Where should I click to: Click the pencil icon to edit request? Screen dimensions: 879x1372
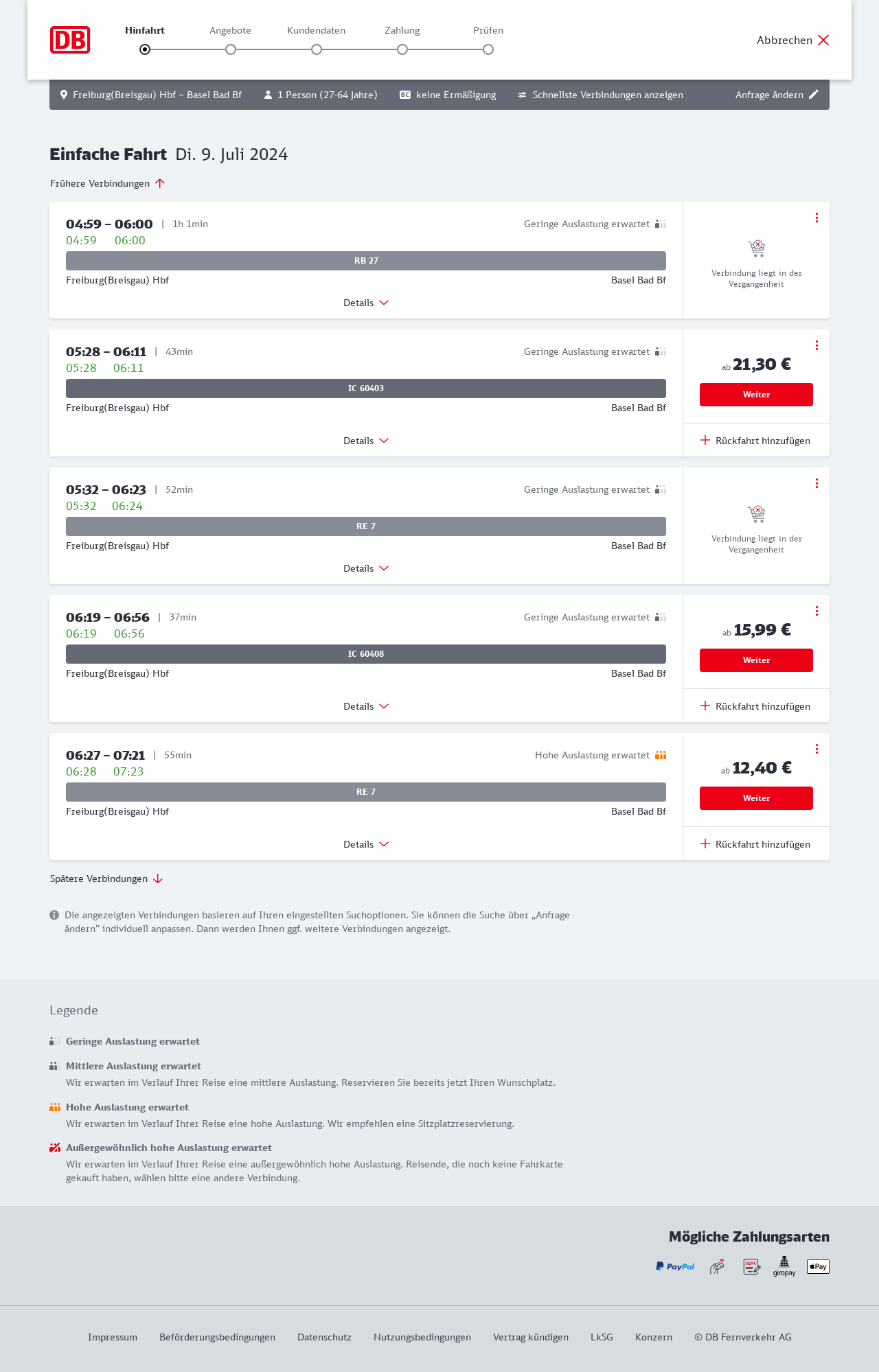tap(814, 95)
